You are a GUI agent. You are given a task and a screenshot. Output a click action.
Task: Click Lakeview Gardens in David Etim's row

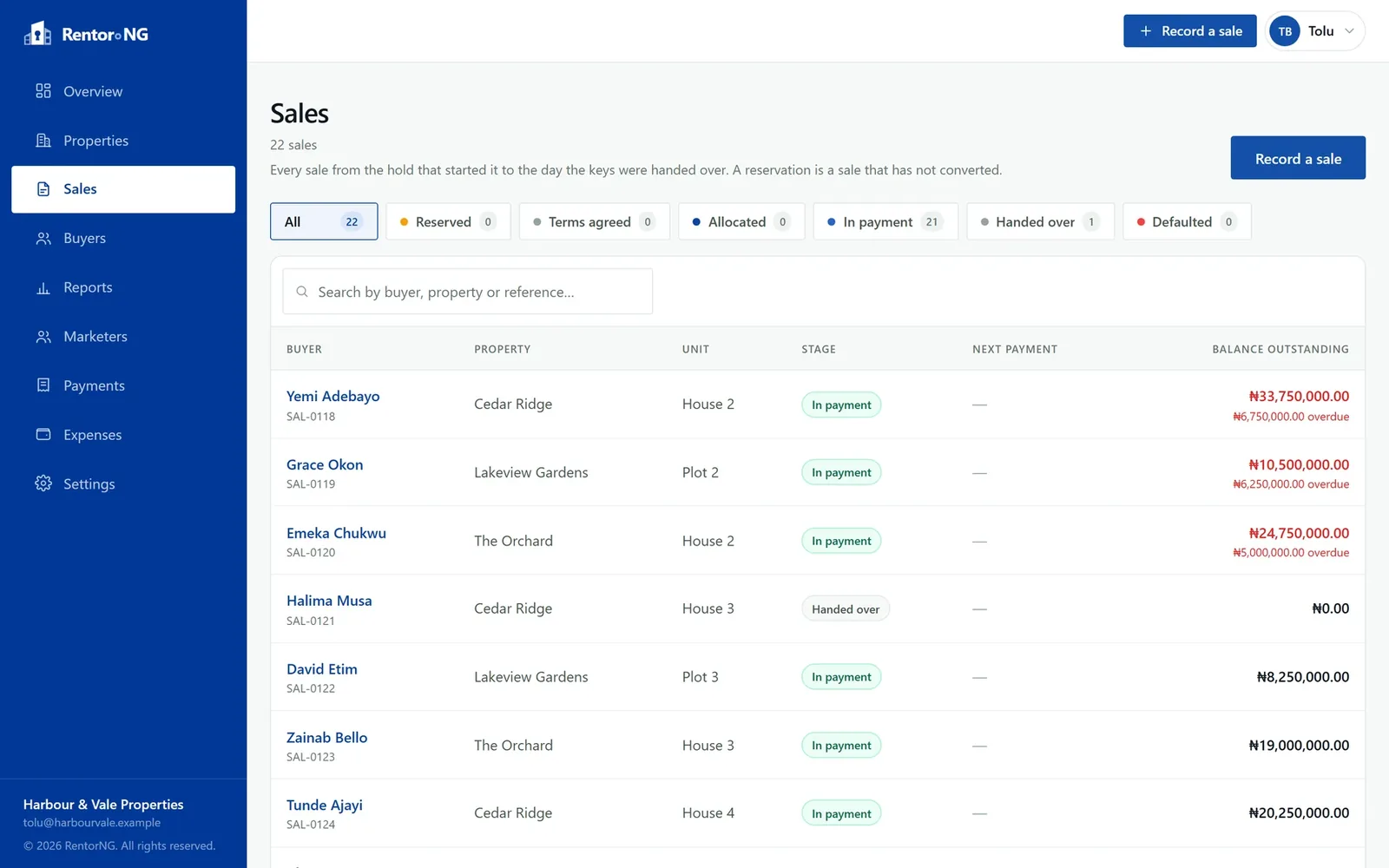(531, 677)
